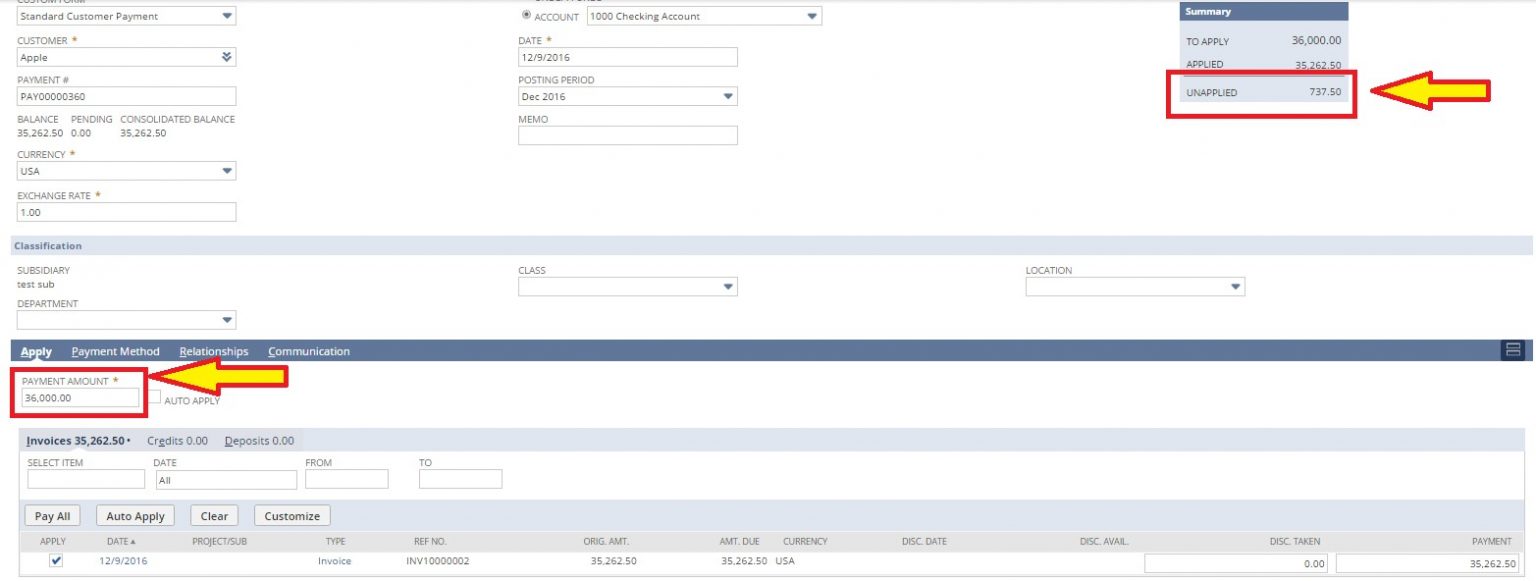This screenshot has height=581, width=1536.
Task: Open the 1000 Checking Account dropdown
Action: (811, 15)
